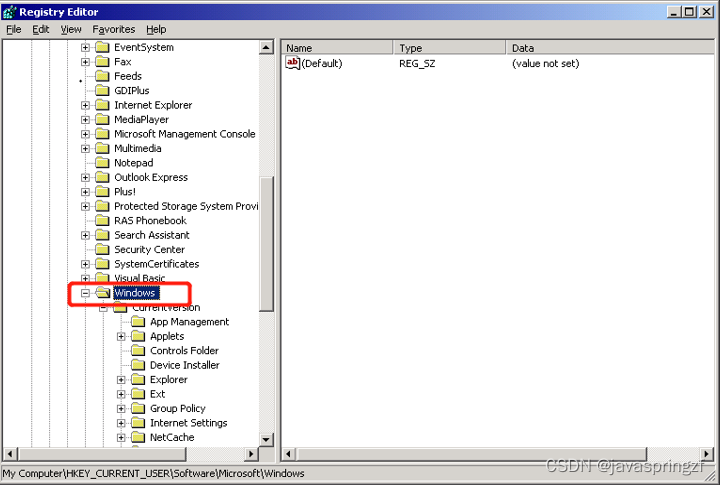Viewport: 720px width, 485px height.
Task: Click tree pane scroll down arrow
Action: click(266, 440)
